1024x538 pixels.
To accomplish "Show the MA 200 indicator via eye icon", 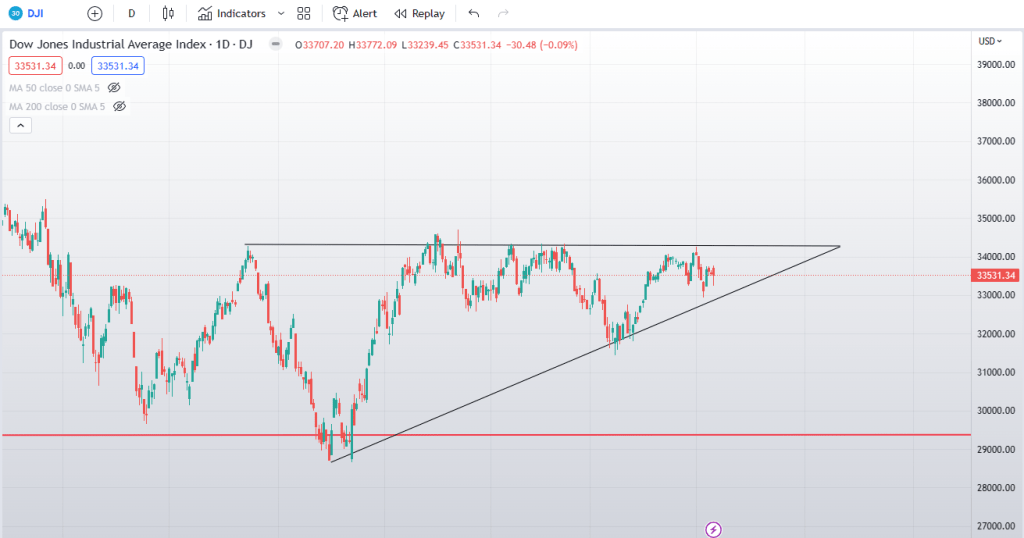I will click(119, 106).
